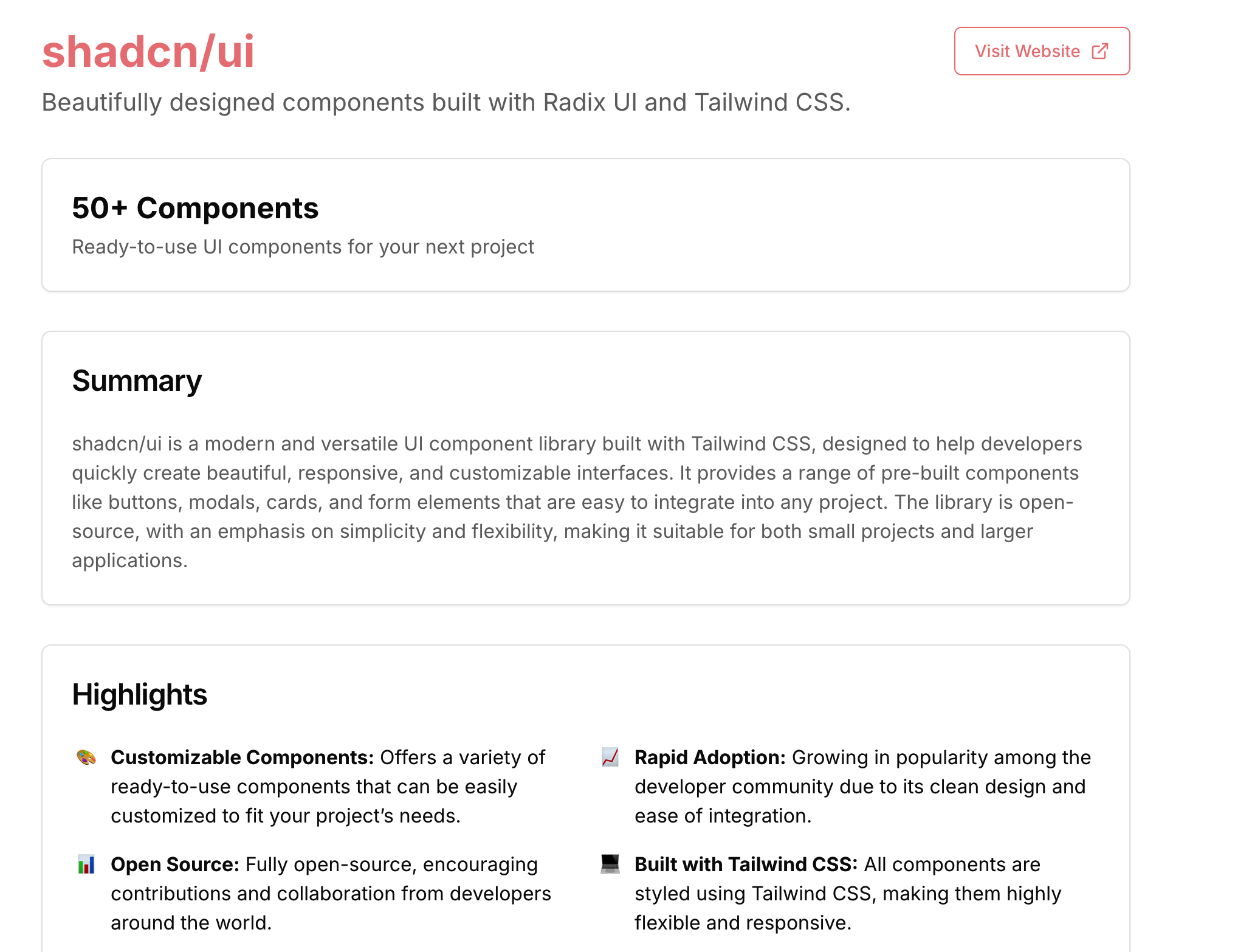Select the 50+ Components heading
1252x952 pixels.
[195, 208]
